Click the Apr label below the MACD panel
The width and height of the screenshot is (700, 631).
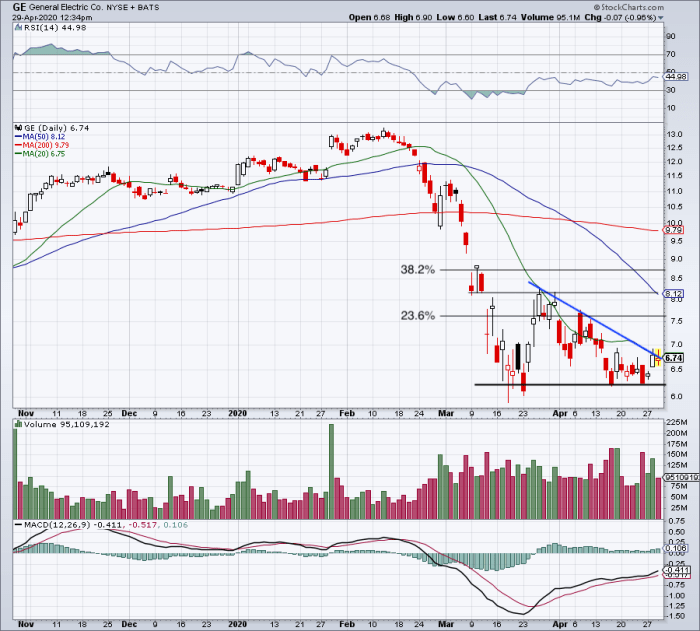tap(560, 624)
